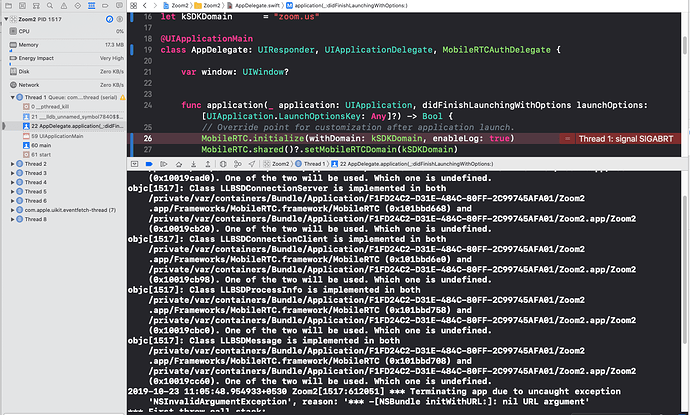Select the Debug navigator icon

coord(91,6)
